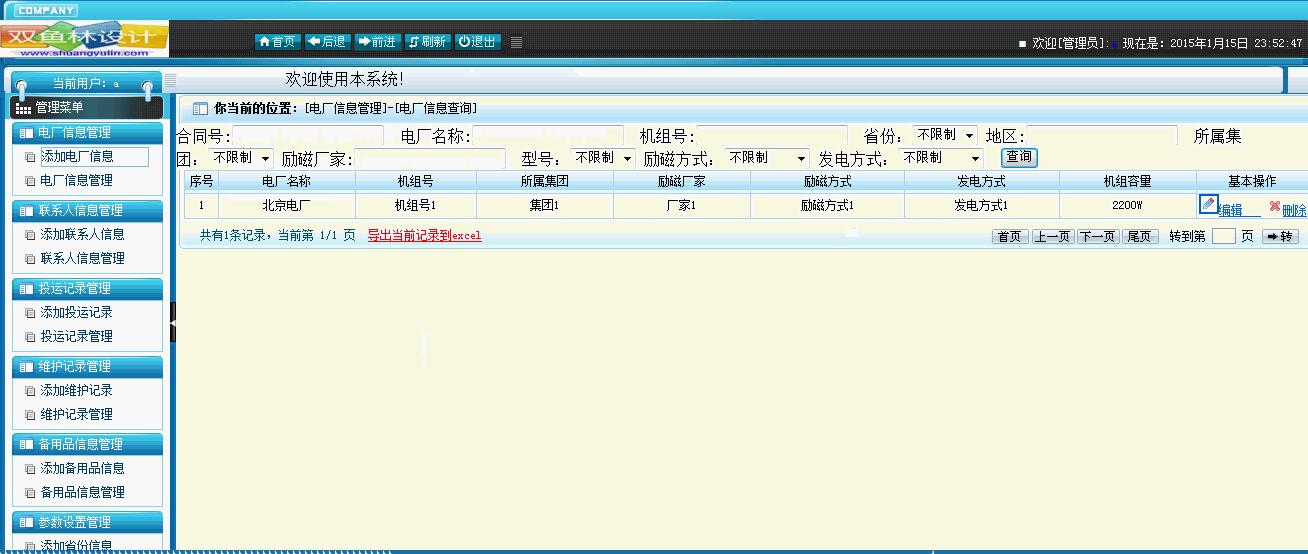Click page icon beside 添加联系人信息

pyautogui.click(x=30, y=235)
